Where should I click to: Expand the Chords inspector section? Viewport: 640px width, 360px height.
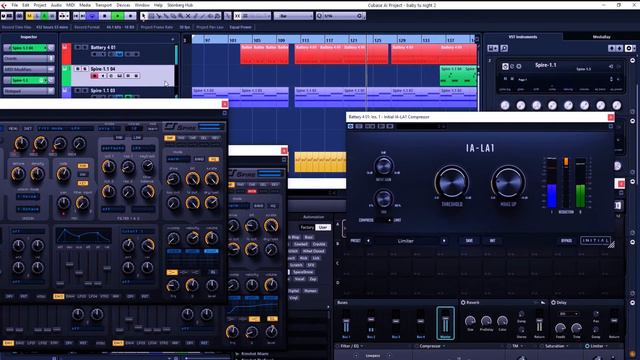(x=29, y=58)
